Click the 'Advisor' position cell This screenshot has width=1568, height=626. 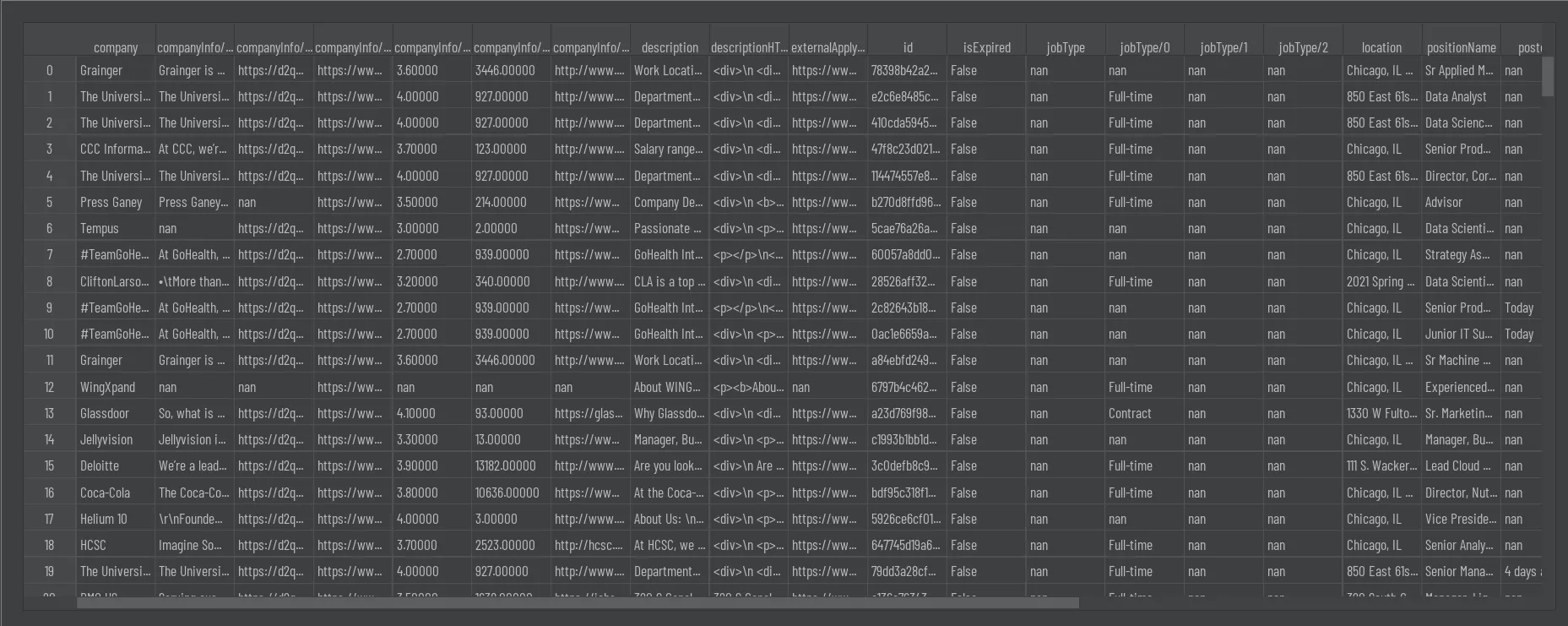(x=1462, y=202)
